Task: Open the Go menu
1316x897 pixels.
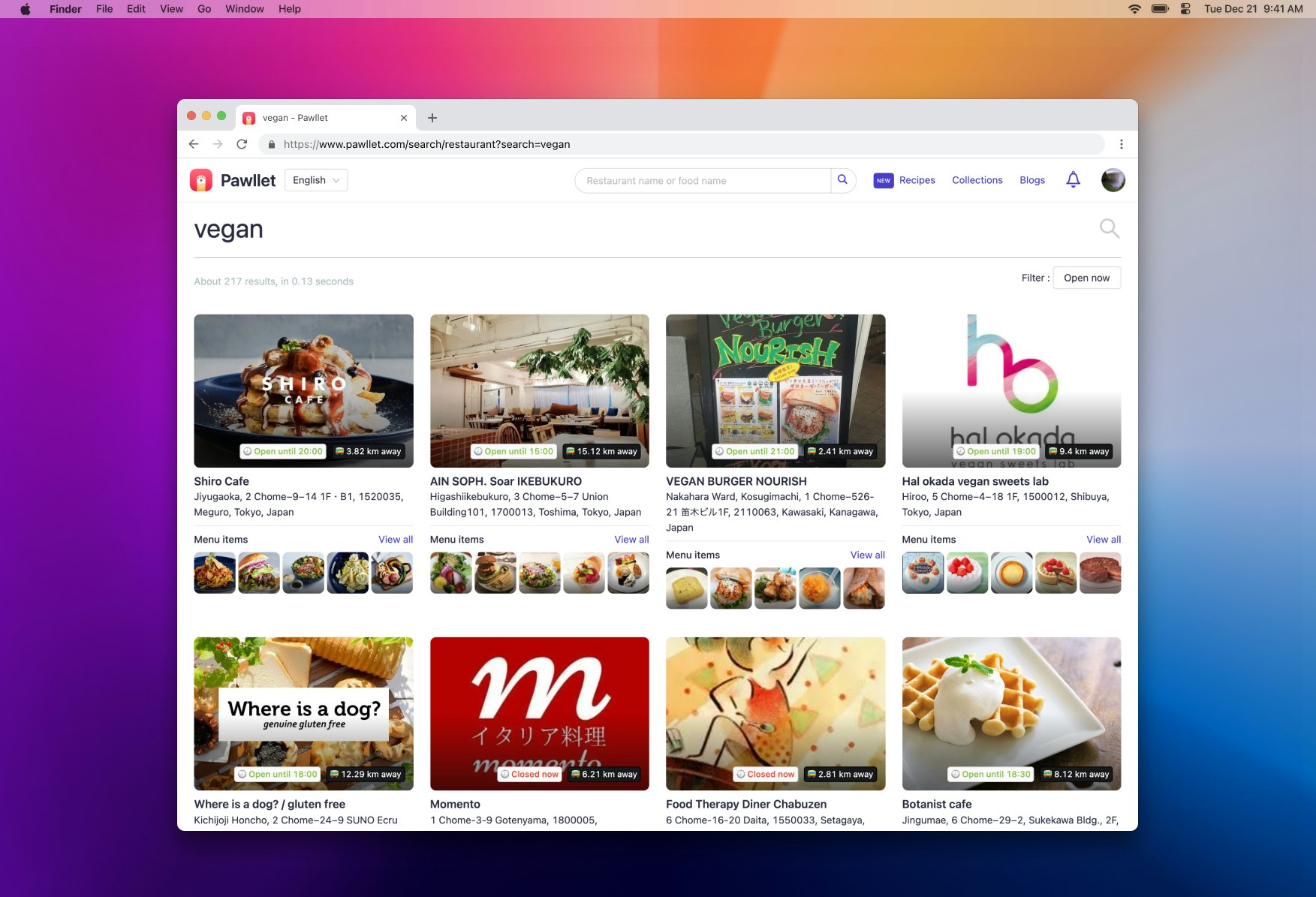Action: coord(204,9)
